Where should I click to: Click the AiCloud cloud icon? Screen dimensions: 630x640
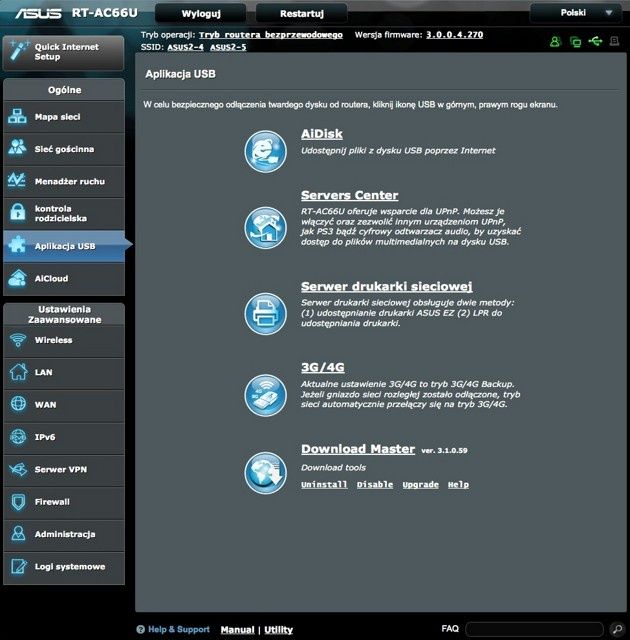18,278
